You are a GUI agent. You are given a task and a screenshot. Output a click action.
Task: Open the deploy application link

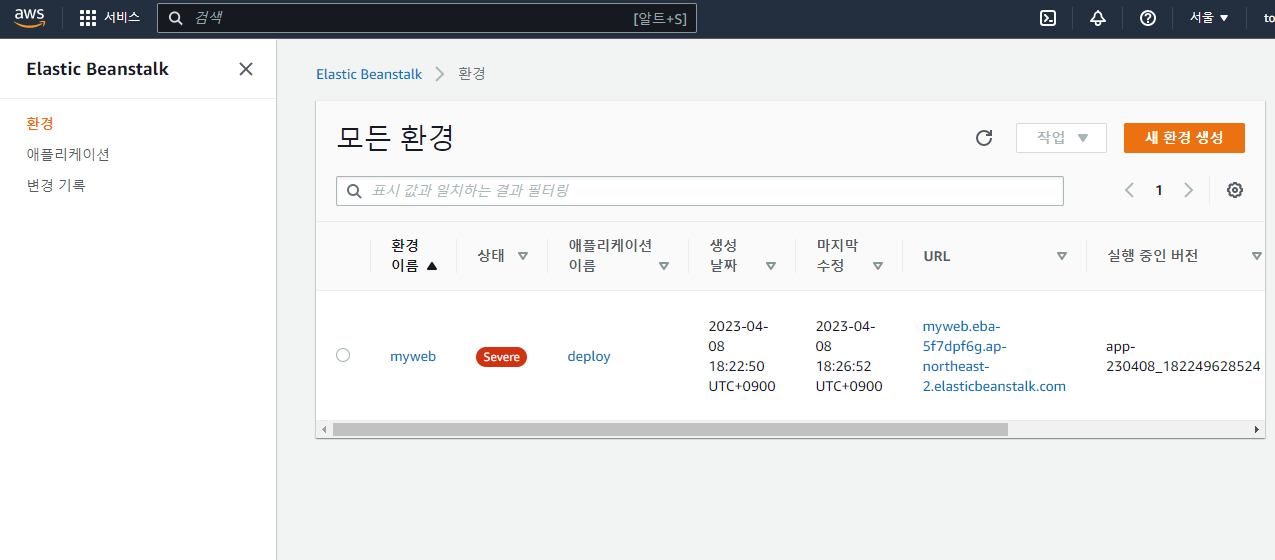coord(589,356)
